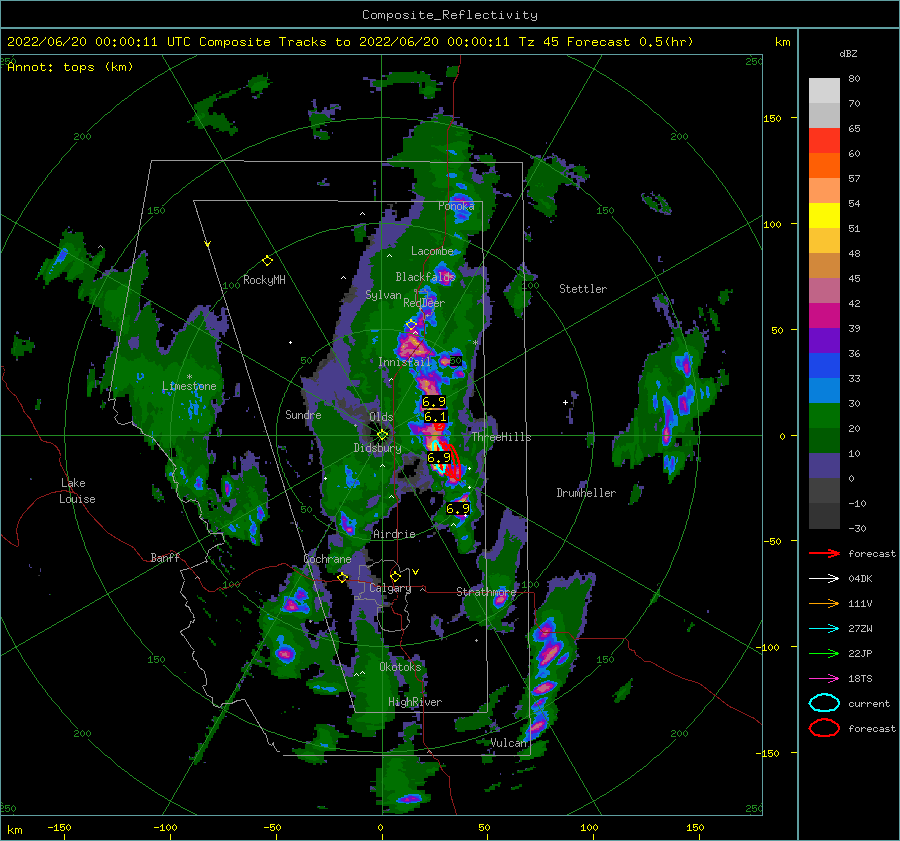Click the Calgary city label
Screen dimensions: 900x841
pos(390,588)
